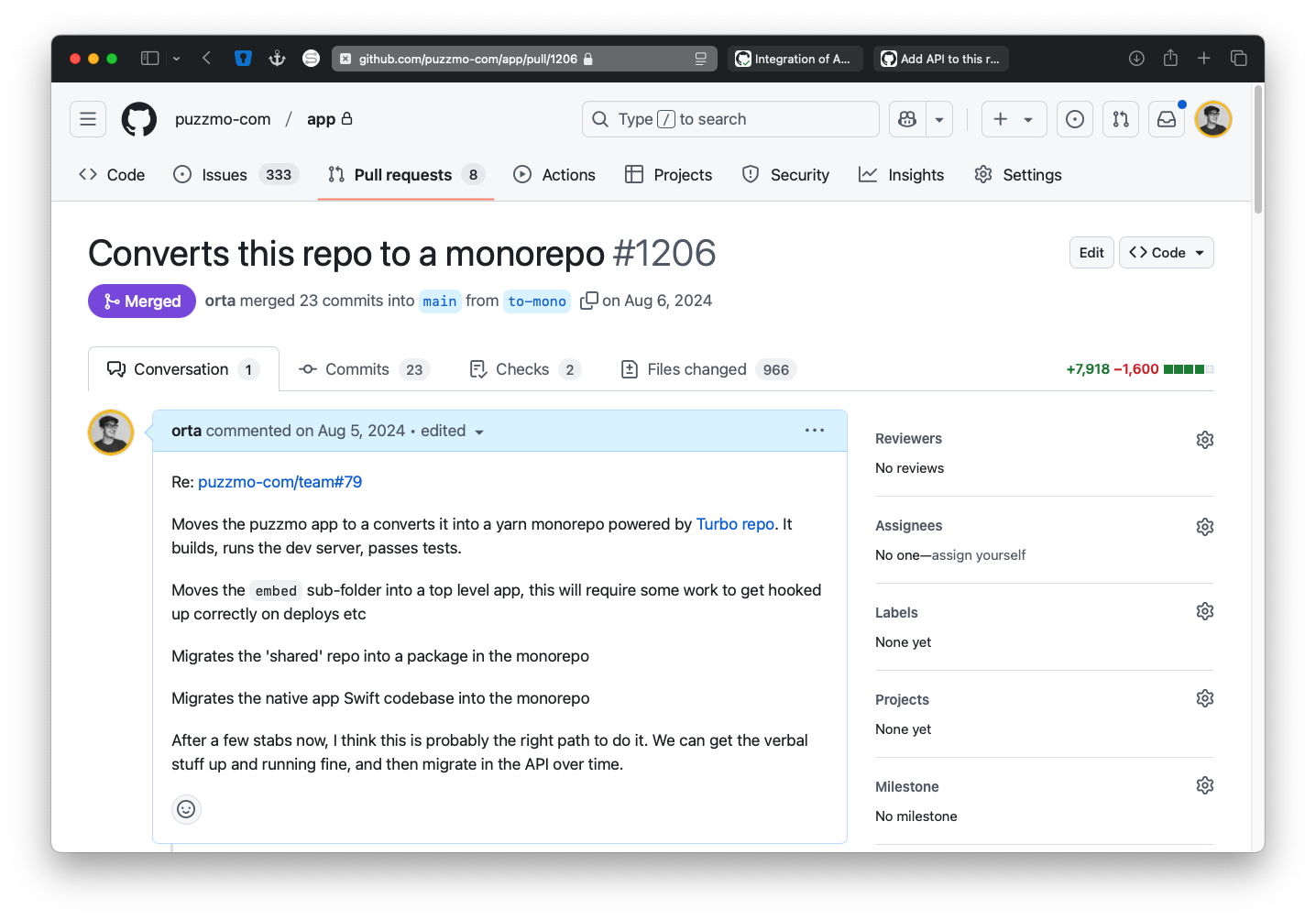Switch to the 'Integration of A...' browser tab
1316x920 pixels.
point(794,58)
